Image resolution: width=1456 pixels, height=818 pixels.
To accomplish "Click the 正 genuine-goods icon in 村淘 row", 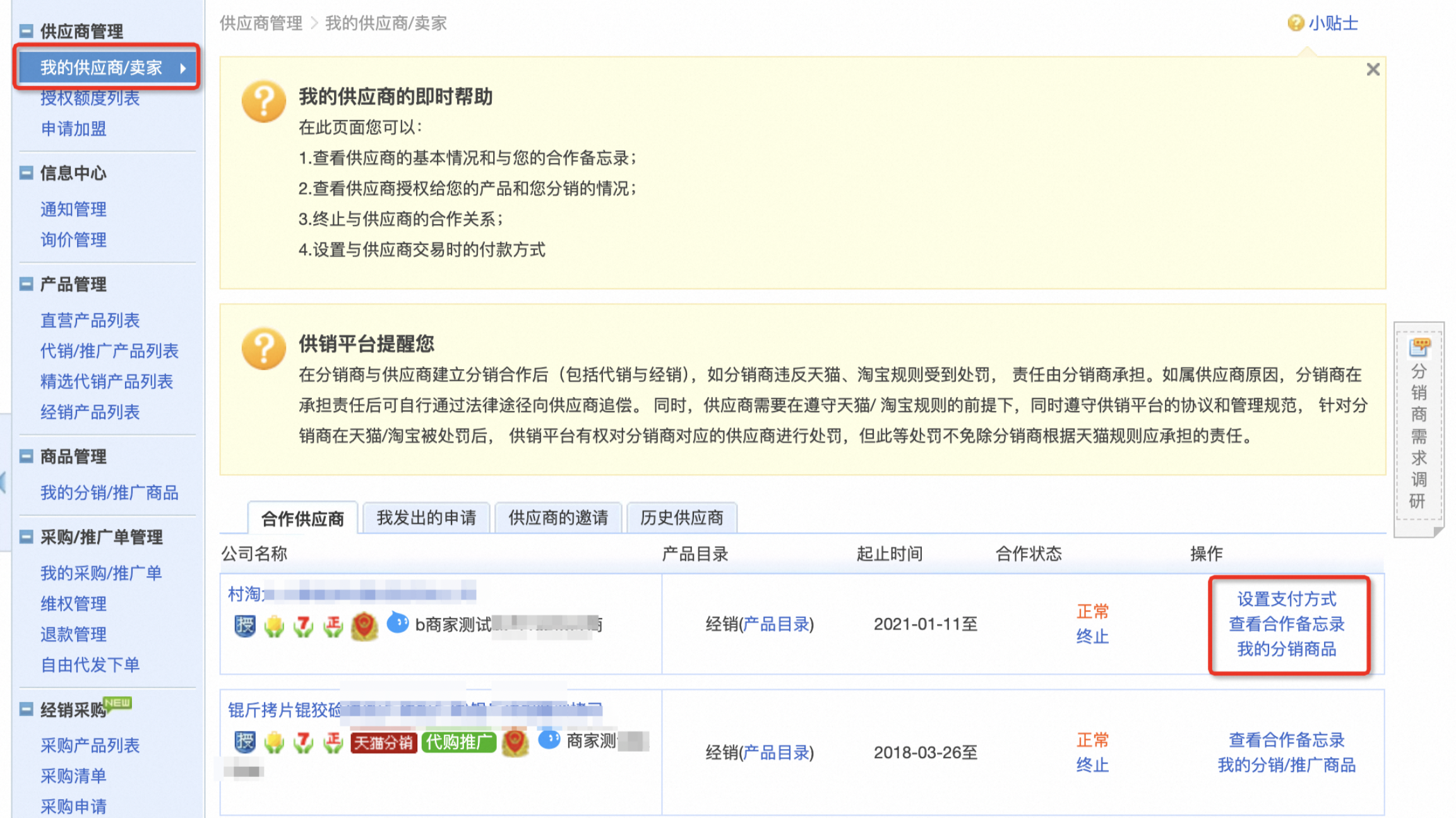I will (333, 626).
